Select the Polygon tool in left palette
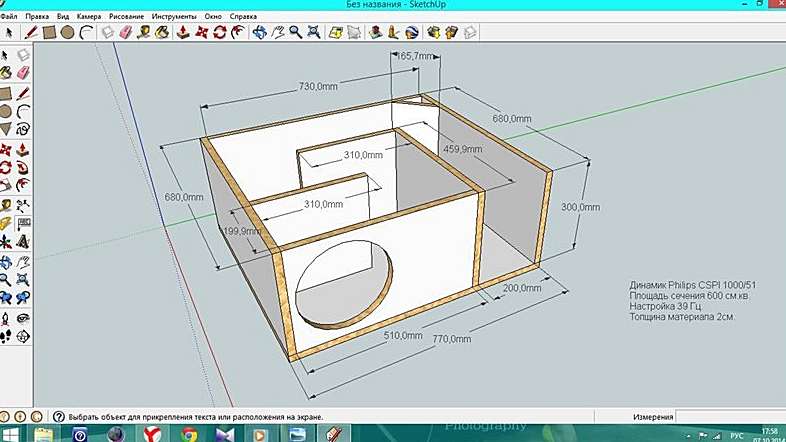The image size is (786, 442). pyautogui.click(x=6, y=129)
